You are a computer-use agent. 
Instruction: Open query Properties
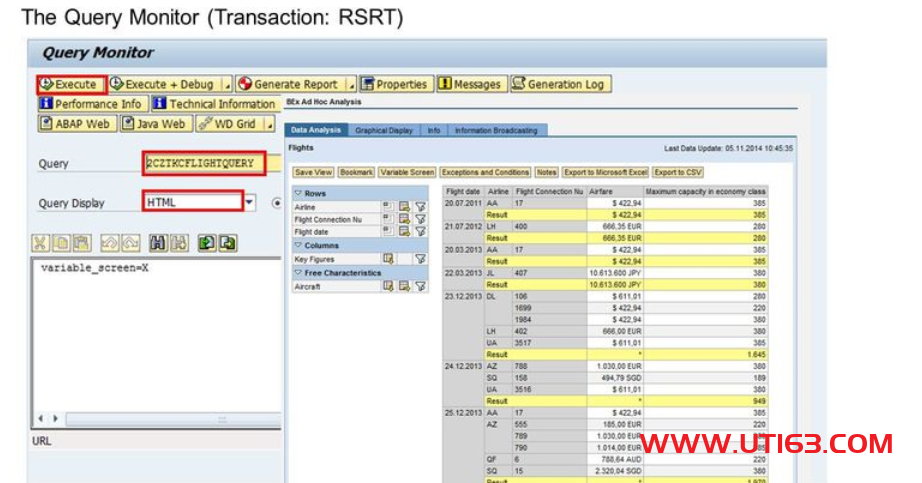(395, 85)
